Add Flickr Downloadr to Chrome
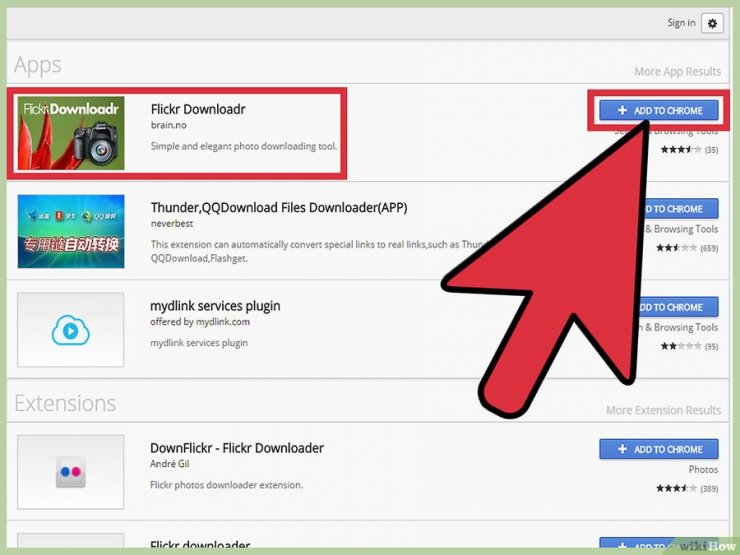Image resolution: width=740 pixels, height=555 pixels. pos(659,110)
